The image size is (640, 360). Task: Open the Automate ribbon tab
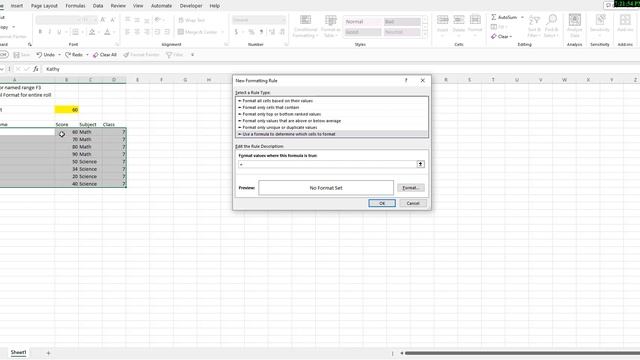pyautogui.click(x=161, y=6)
